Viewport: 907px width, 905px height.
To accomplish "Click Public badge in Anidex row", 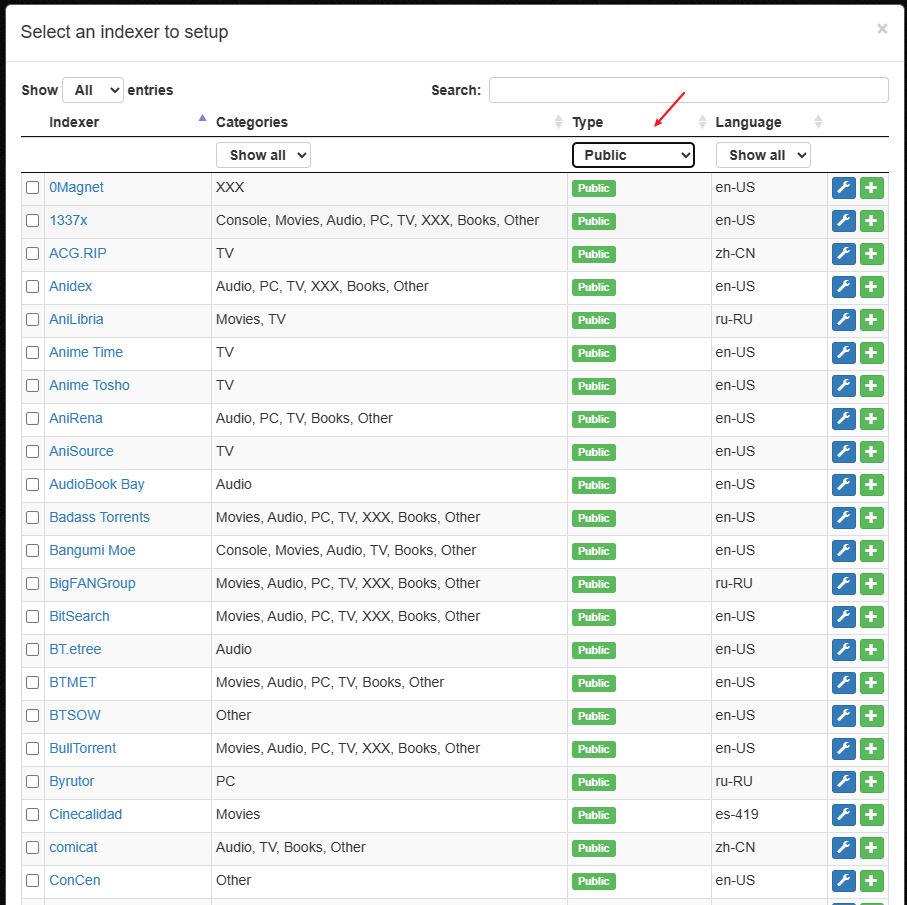I will tap(593, 287).
